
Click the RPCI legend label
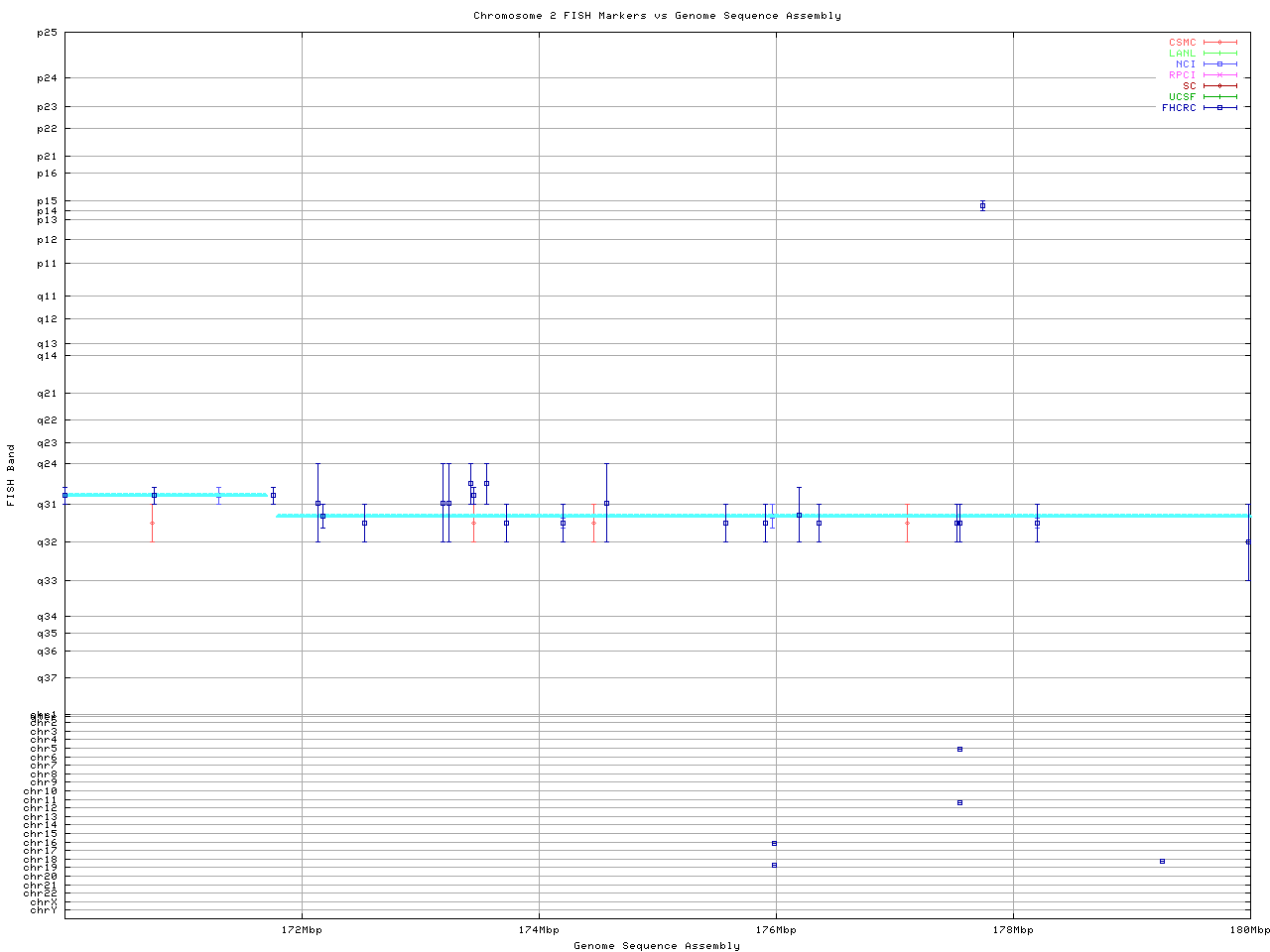(x=1182, y=75)
